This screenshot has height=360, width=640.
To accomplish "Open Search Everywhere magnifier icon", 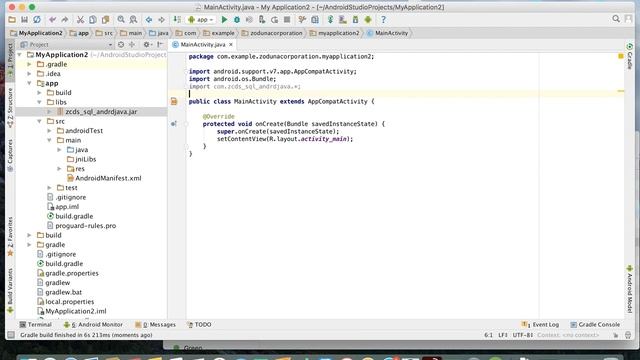I will coord(616,19).
